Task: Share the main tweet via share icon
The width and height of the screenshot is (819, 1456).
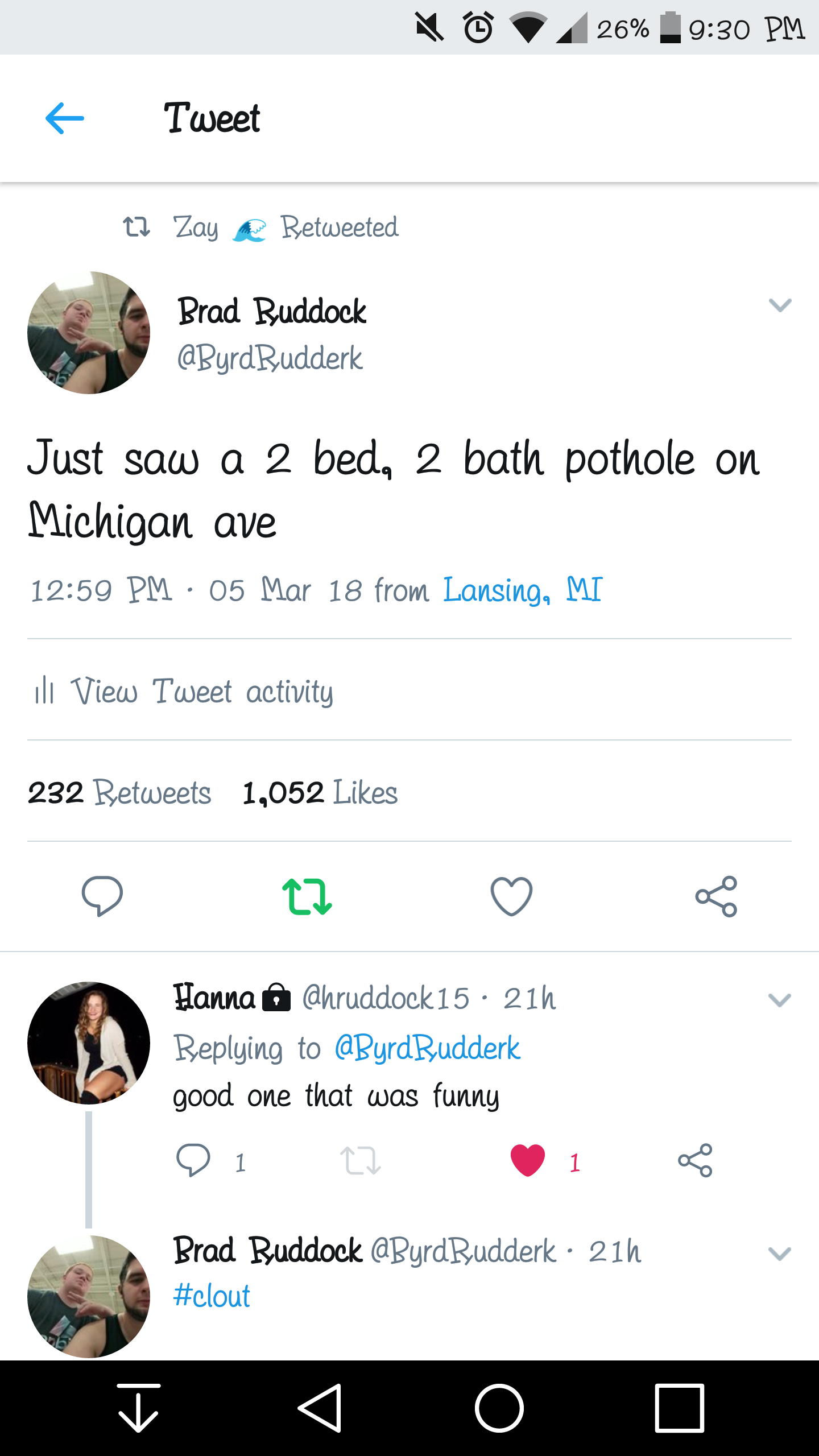Action: (x=716, y=896)
